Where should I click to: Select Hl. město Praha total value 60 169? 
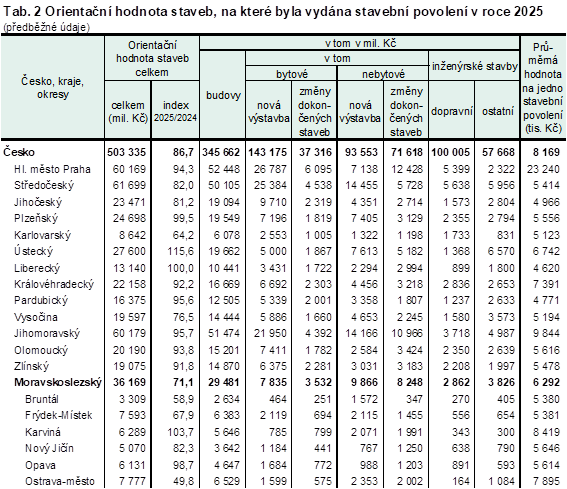129,169
